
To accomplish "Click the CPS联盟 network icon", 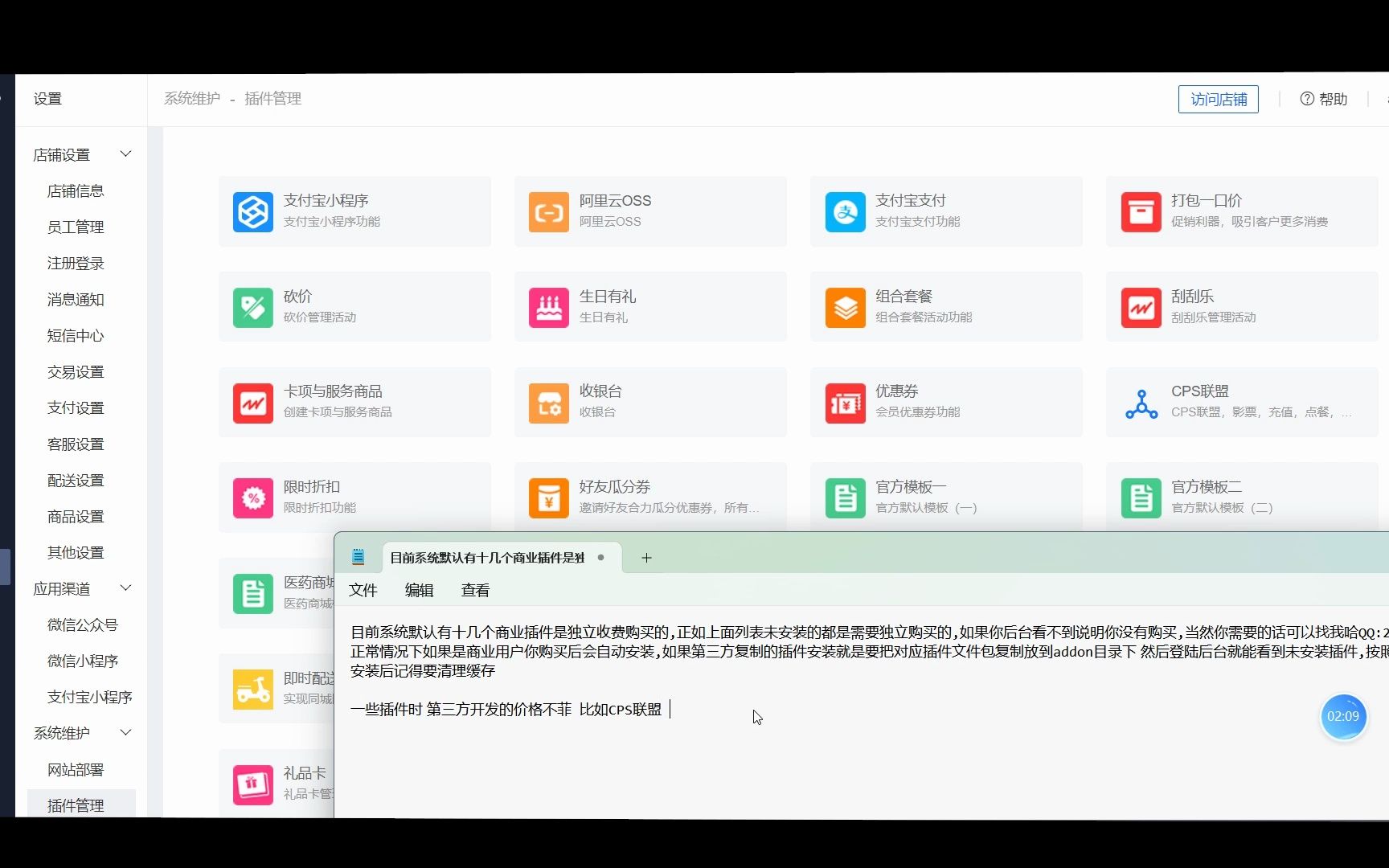I will (x=1141, y=403).
